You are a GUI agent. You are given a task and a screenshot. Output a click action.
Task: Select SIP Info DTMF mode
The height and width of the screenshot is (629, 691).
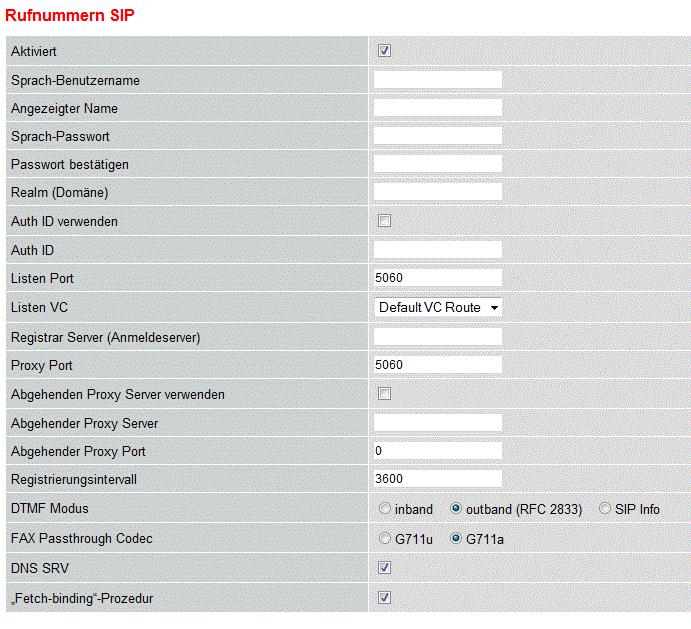[606, 509]
